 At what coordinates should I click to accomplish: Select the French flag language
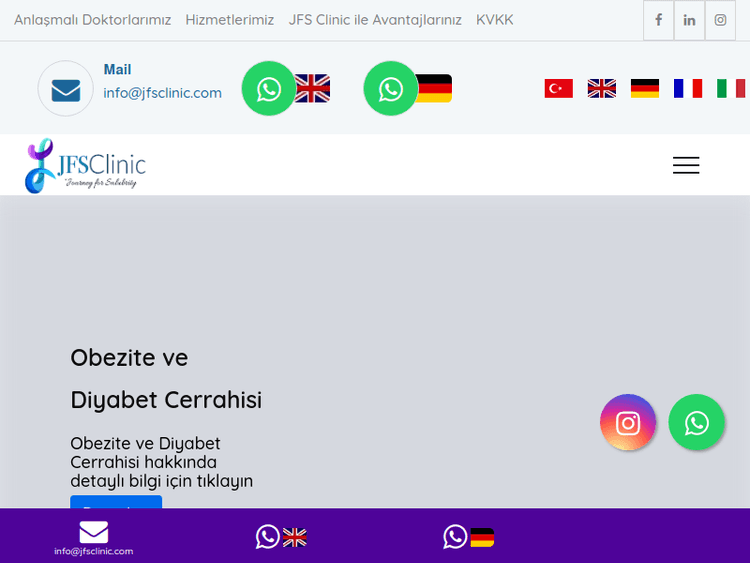coord(688,89)
